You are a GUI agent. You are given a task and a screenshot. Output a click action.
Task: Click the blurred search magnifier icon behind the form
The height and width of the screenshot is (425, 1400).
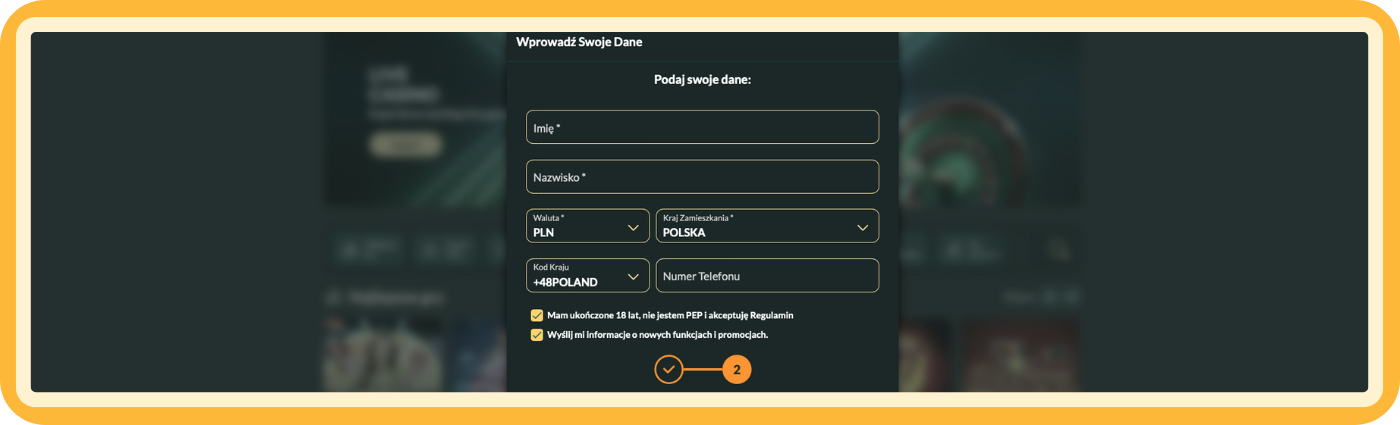(x=1057, y=249)
